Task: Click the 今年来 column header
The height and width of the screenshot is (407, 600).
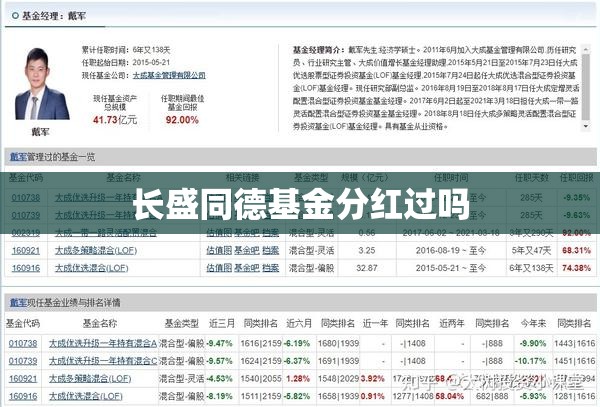Action: [x=533, y=323]
